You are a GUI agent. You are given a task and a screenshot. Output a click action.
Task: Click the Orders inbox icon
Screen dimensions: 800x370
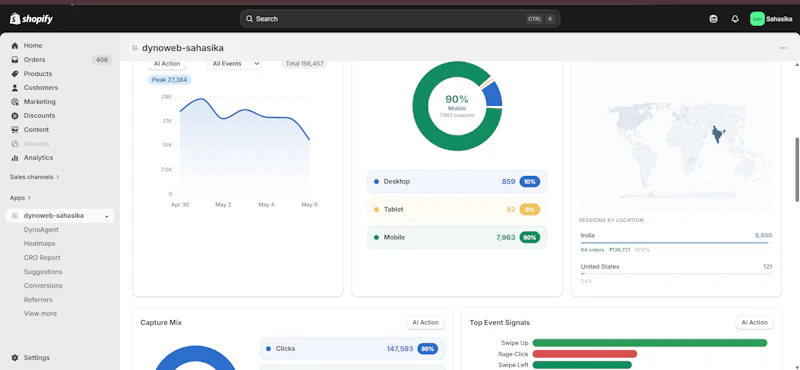coord(15,60)
